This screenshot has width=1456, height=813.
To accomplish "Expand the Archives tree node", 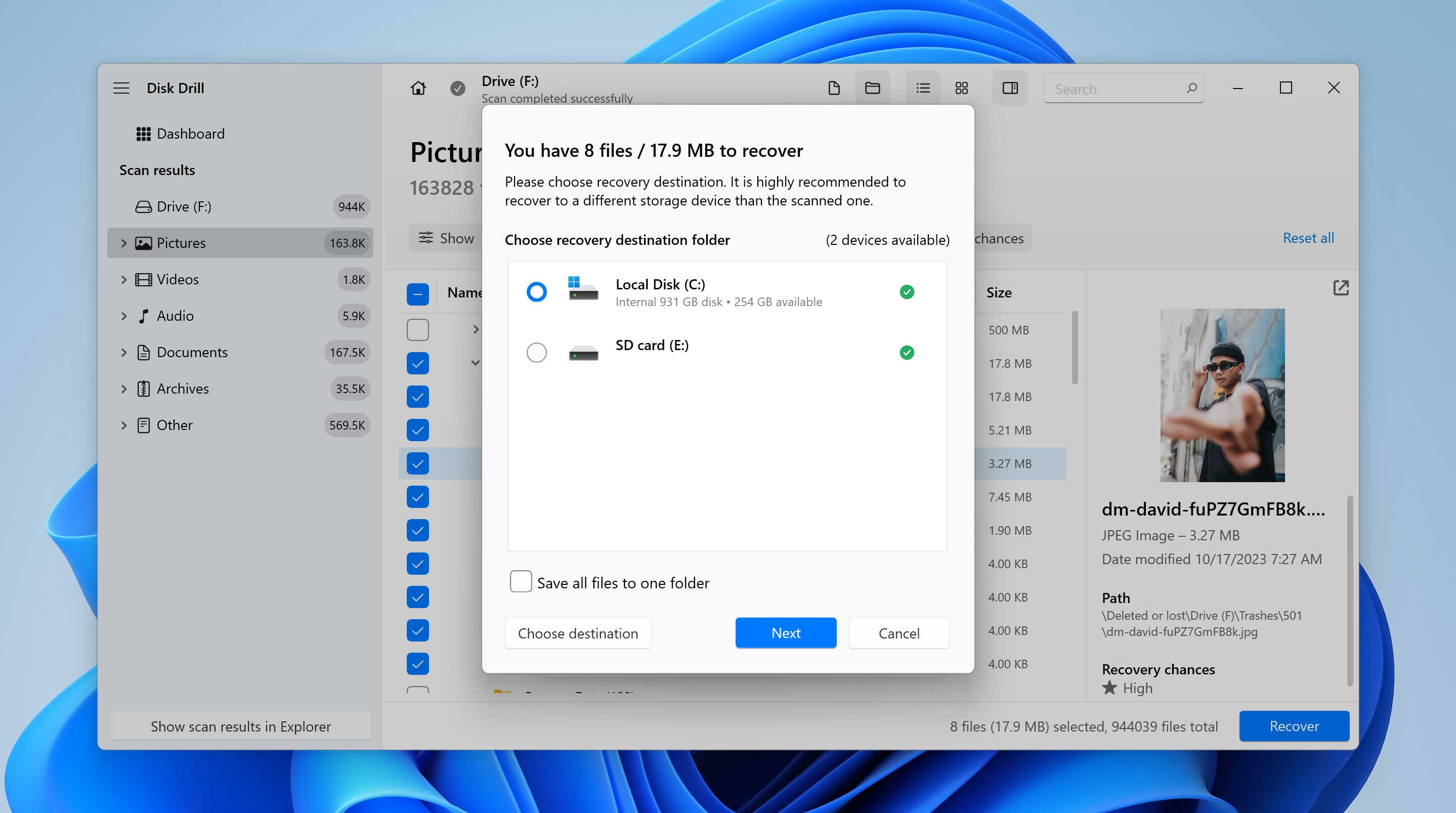I will point(124,389).
